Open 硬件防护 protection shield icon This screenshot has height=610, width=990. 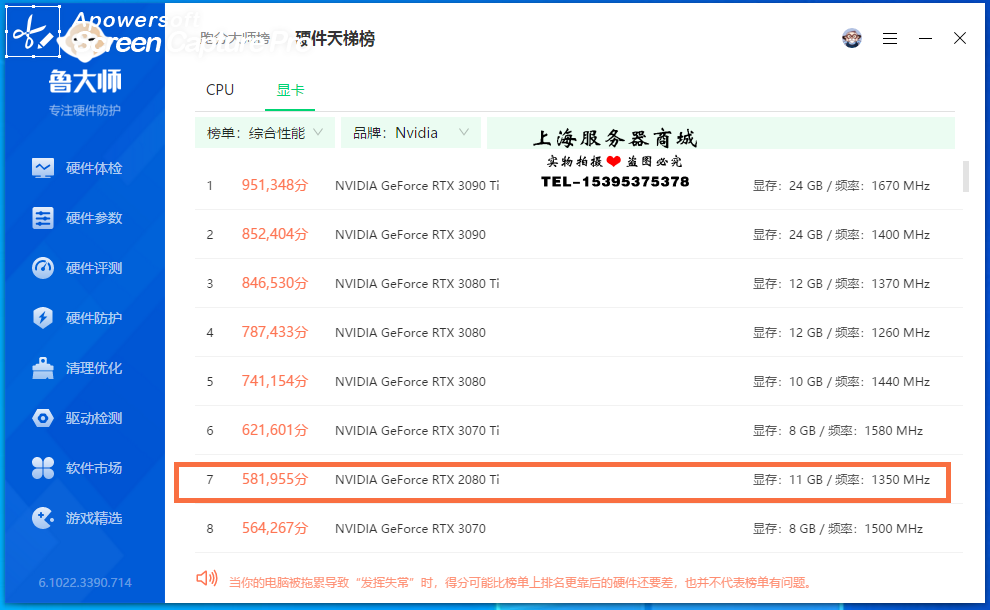(43, 318)
